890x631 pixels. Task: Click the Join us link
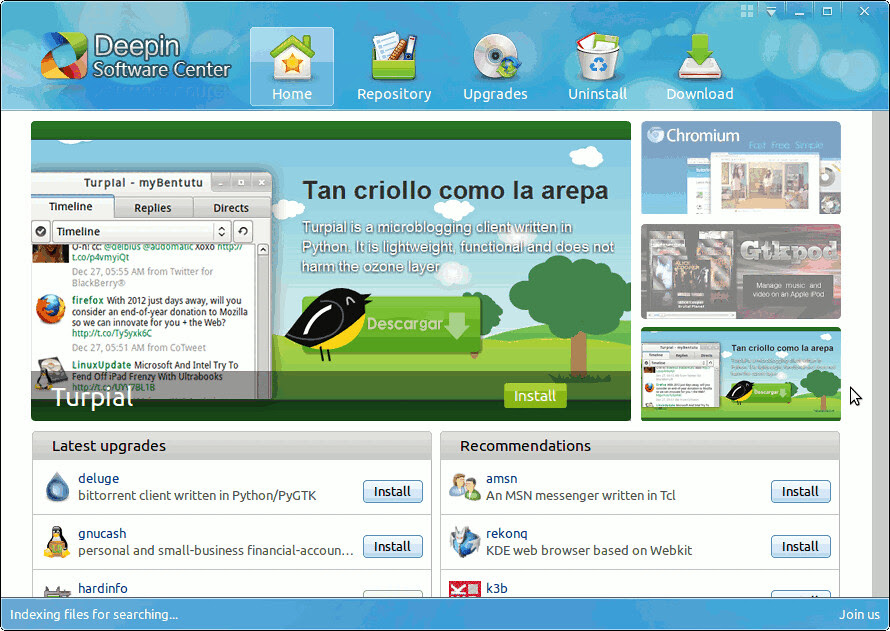pos(860,614)
